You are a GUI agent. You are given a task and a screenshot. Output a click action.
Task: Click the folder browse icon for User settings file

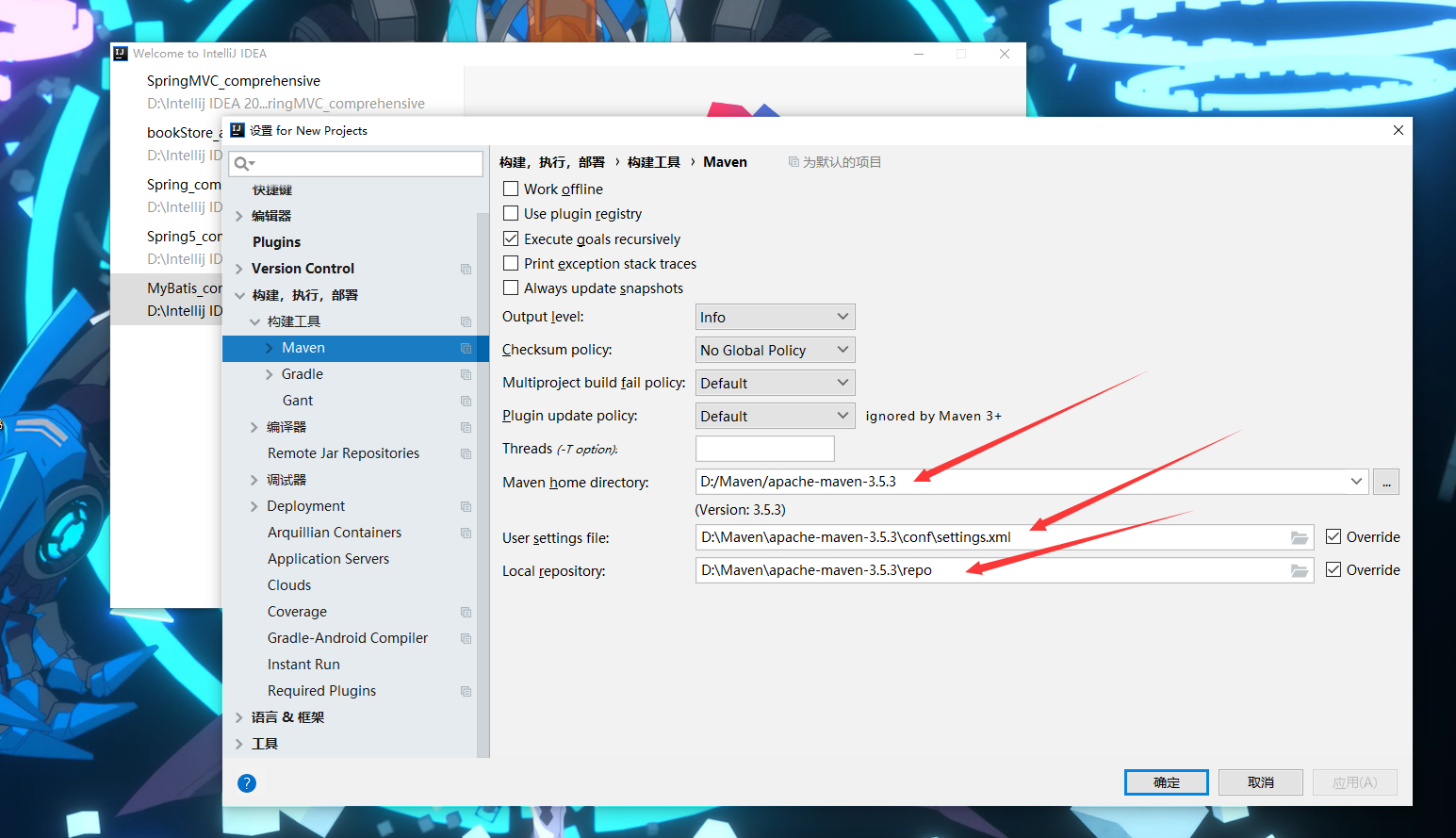tap(1300, 538)
